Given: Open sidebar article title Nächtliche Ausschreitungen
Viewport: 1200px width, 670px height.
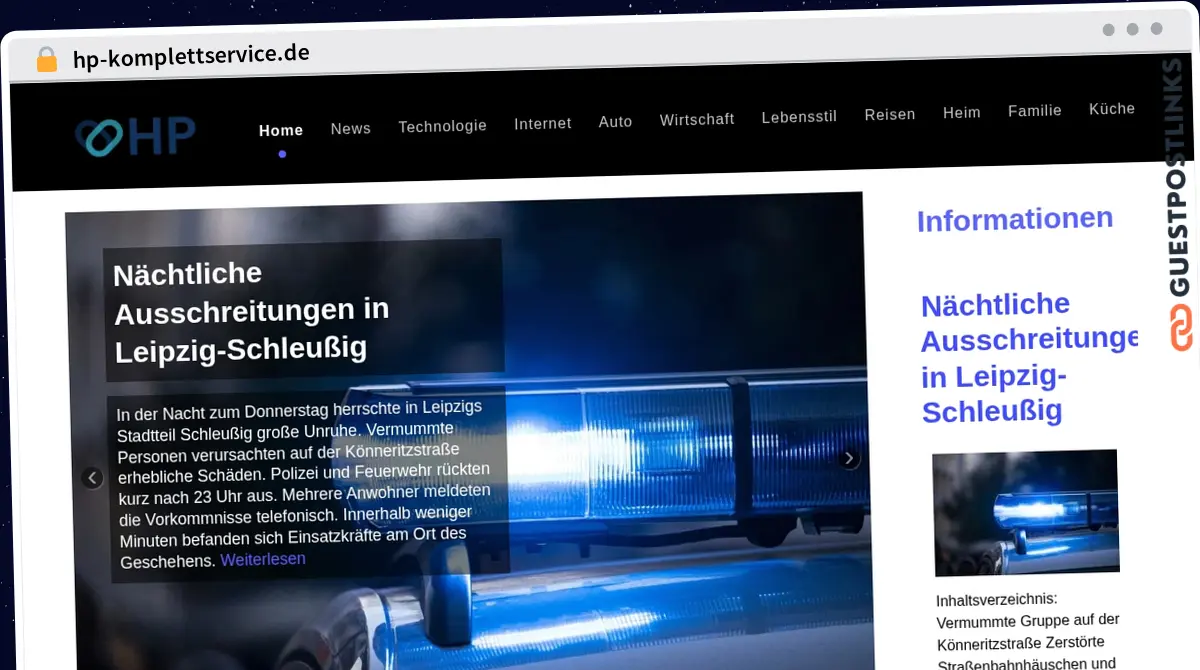Looking at the screenshot, I should point(1029,358).
